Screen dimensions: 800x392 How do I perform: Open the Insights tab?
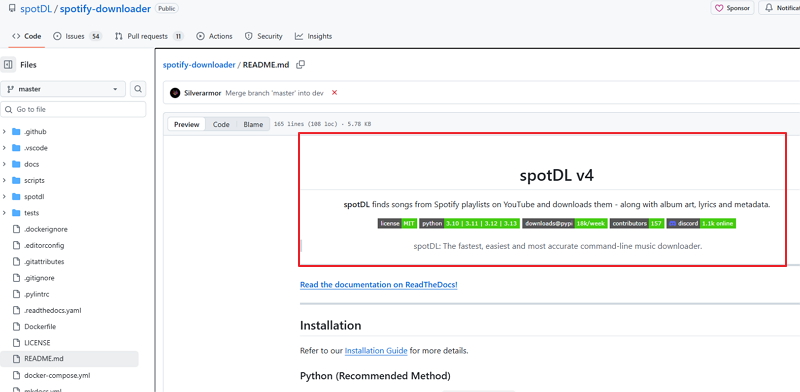pos(313,36)
